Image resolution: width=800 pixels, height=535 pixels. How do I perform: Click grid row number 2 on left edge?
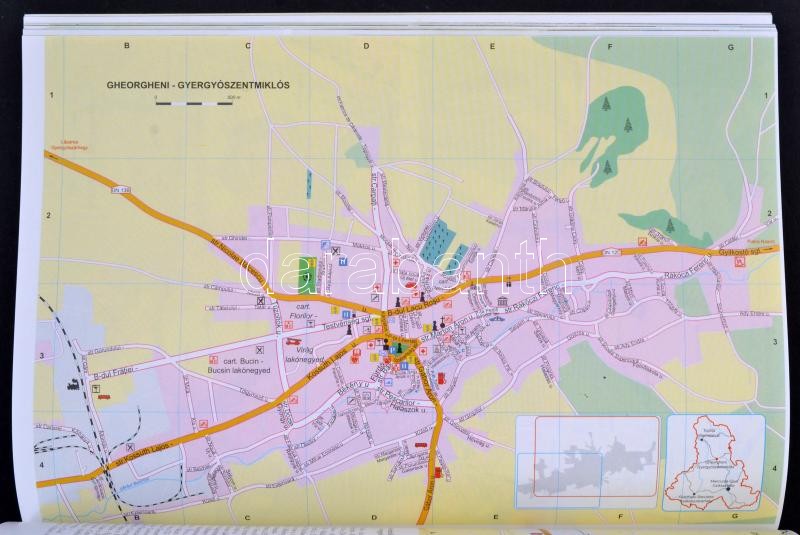[47, 216]
